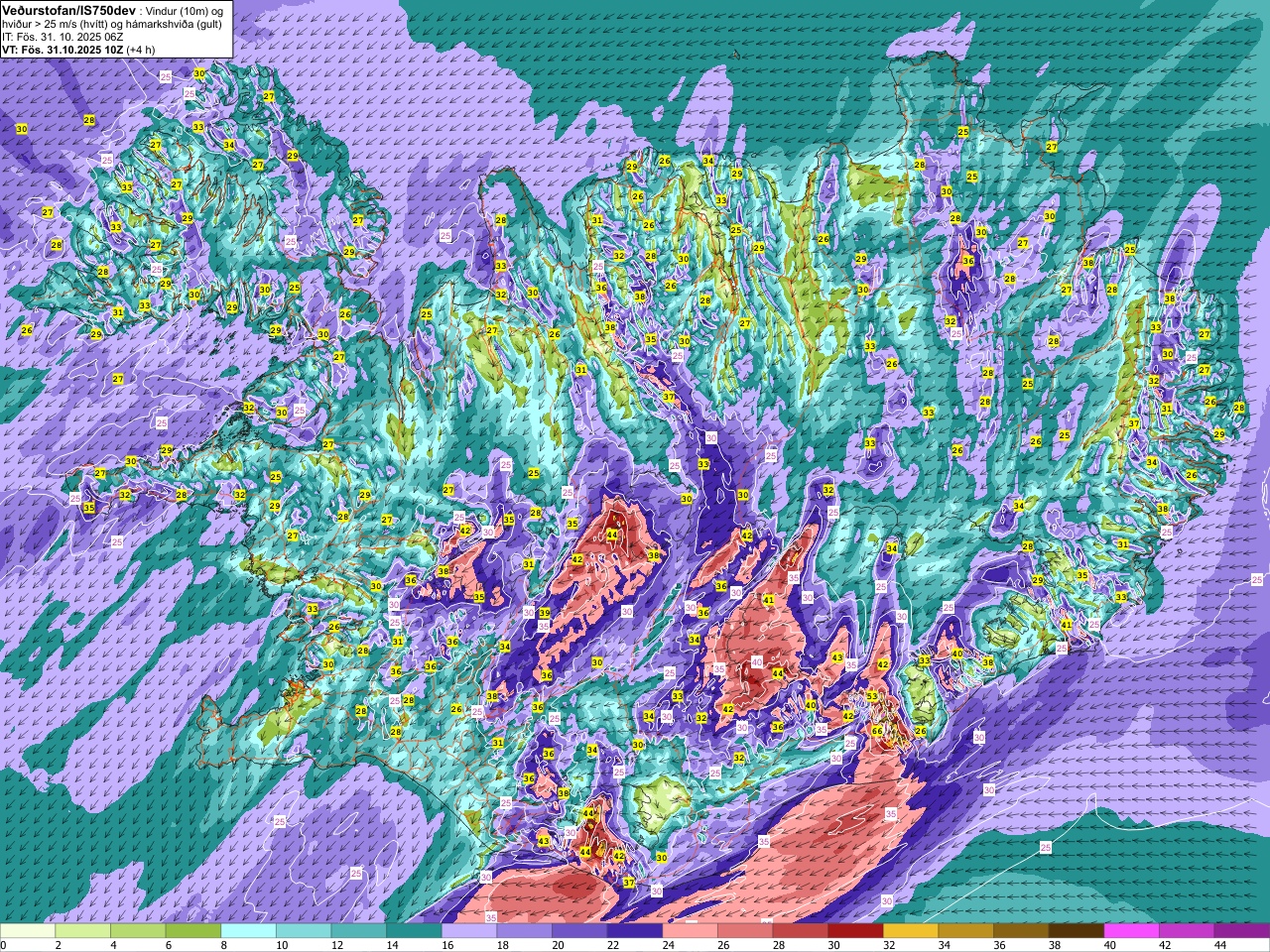Click the yellow gust label '39' on map
The height and width of the screenshot is (952, 1270).
click(x=544, y=614)
